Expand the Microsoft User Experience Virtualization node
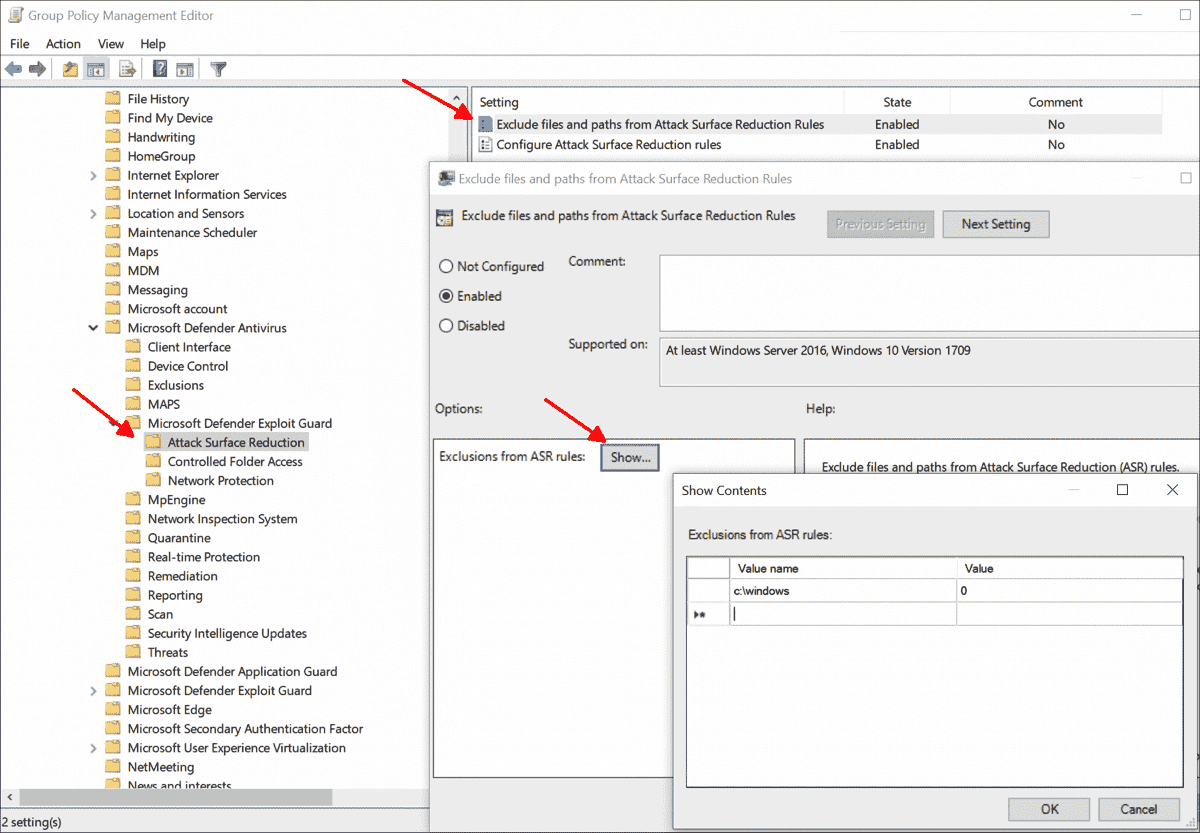Screen dimensions: 1200x833 point(92,747)
